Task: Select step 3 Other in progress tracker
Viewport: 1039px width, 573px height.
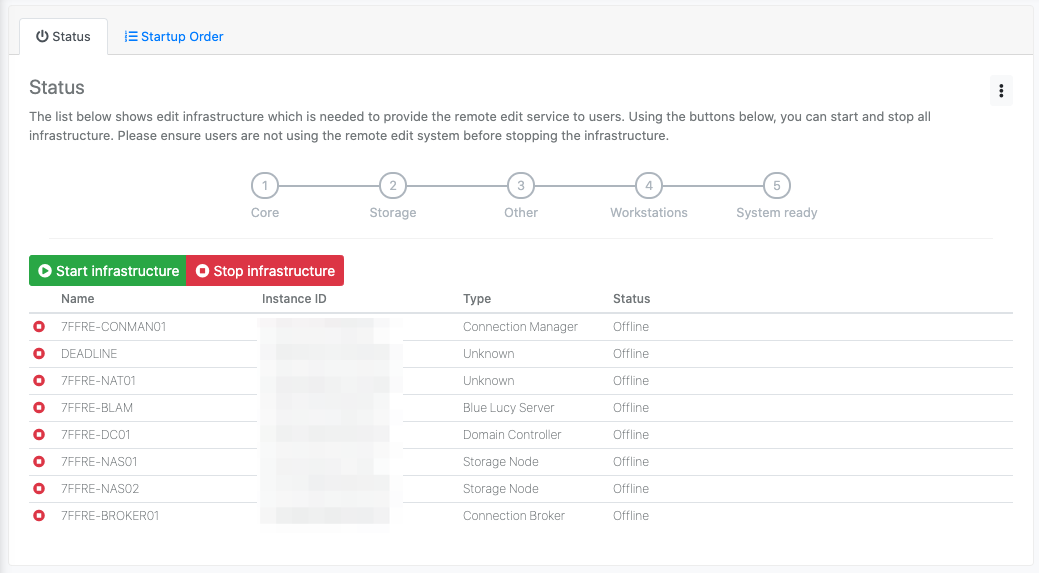Action: tap(521, 186)
